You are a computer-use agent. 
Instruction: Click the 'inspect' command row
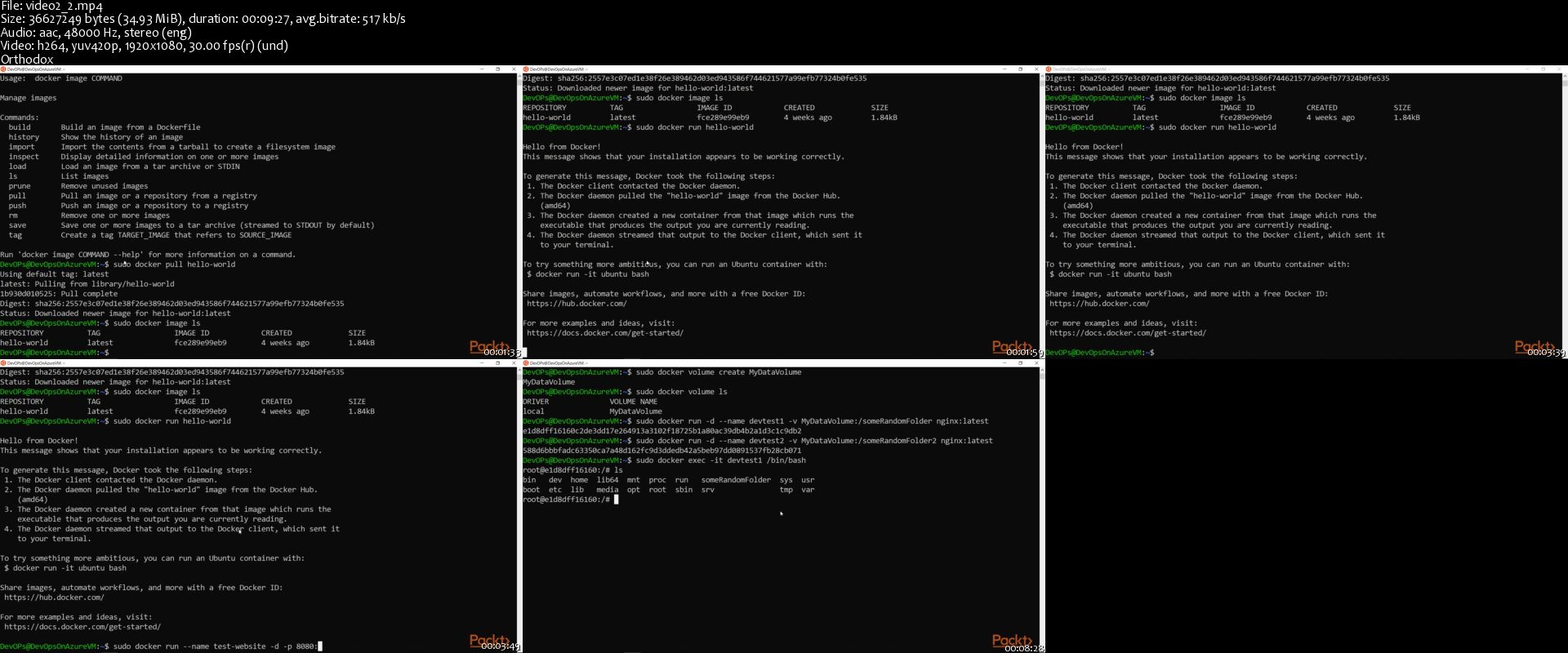click(x=144, y=157)
